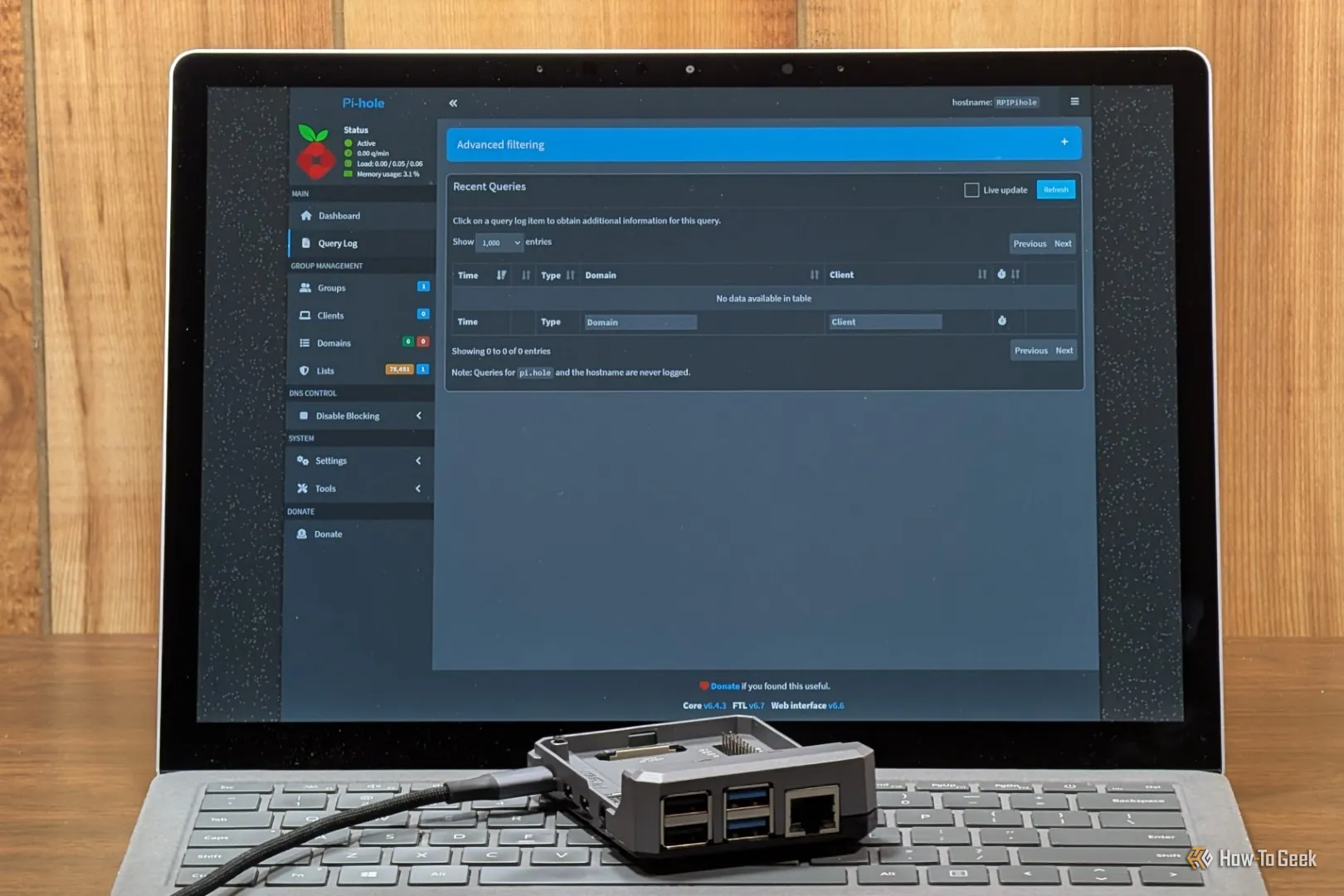
Task: Click the Clients laptop icon
Action: coord(304,315)
